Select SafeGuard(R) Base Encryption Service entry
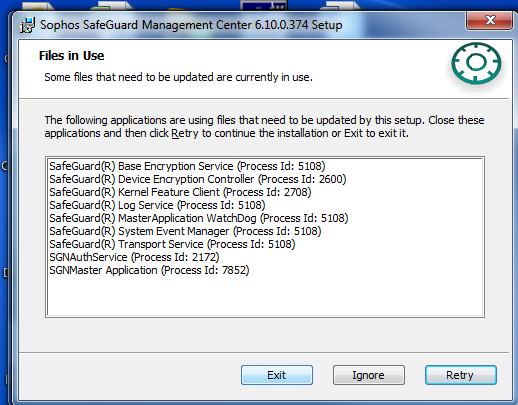The height and width of the screenshot is (405, 518). (187, 166)
